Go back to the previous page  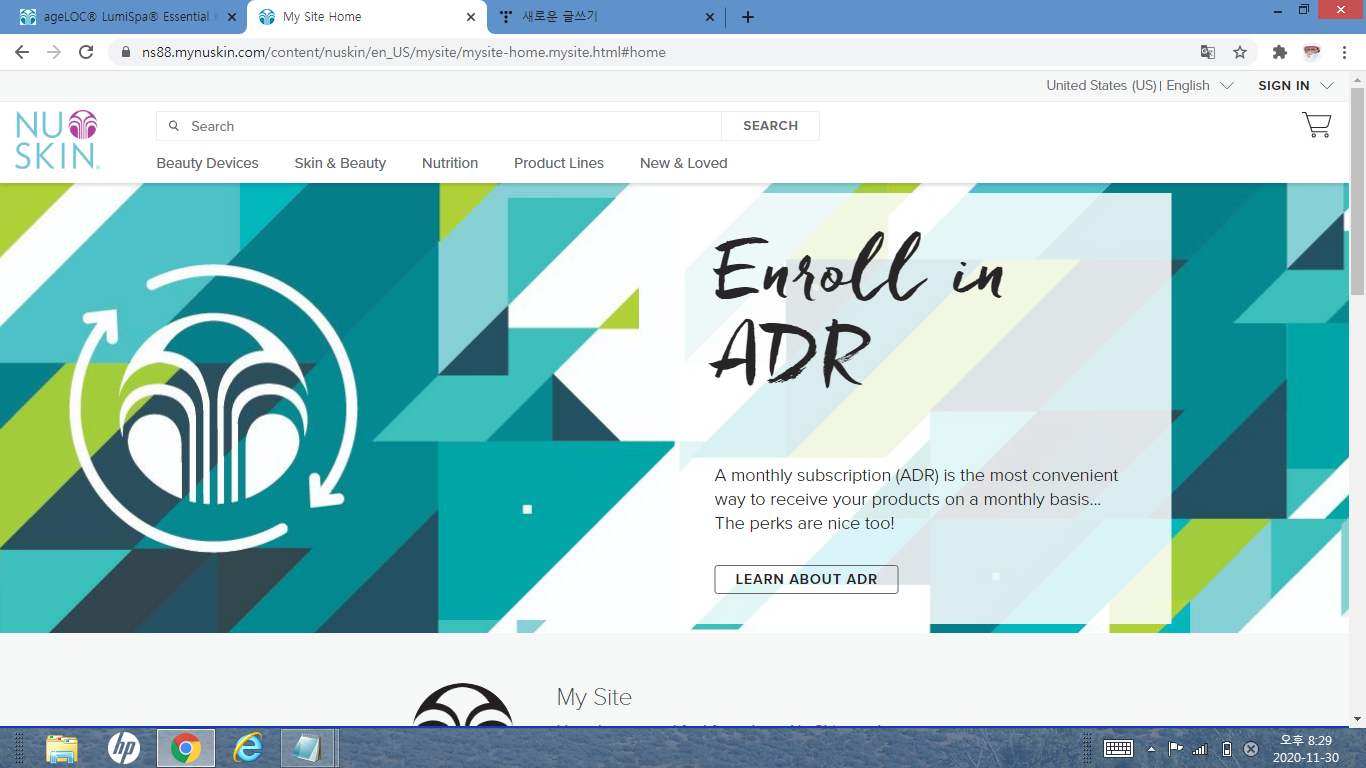pos(22,52)
